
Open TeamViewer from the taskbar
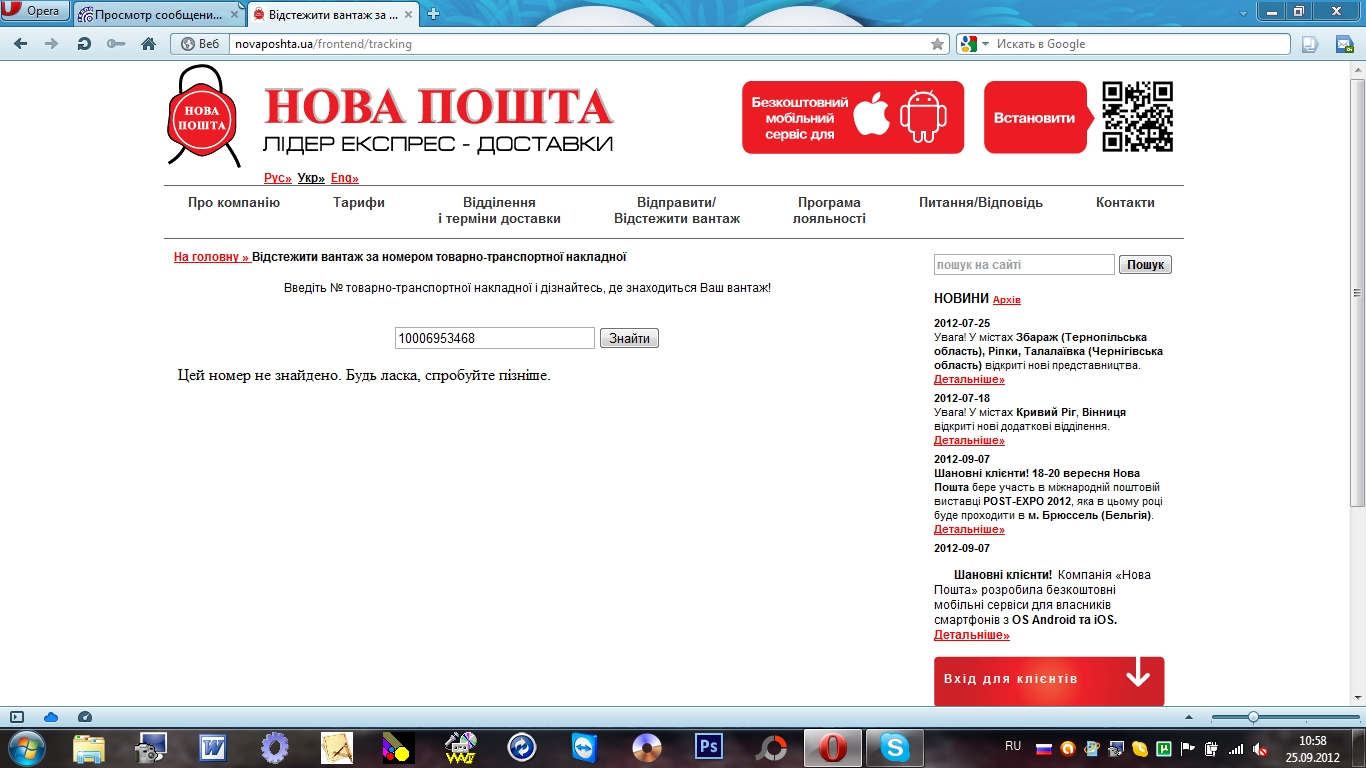coord(583,747)
